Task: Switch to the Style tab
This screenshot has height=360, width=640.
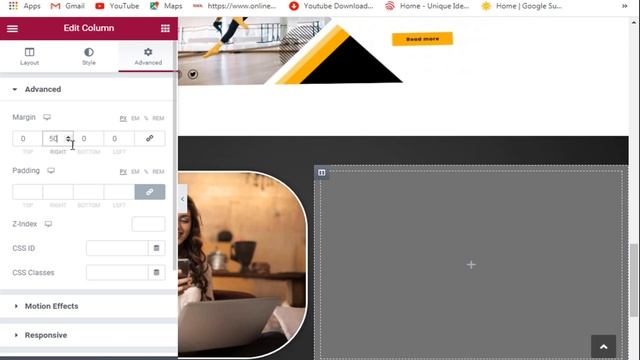Action: pos(89,56)
